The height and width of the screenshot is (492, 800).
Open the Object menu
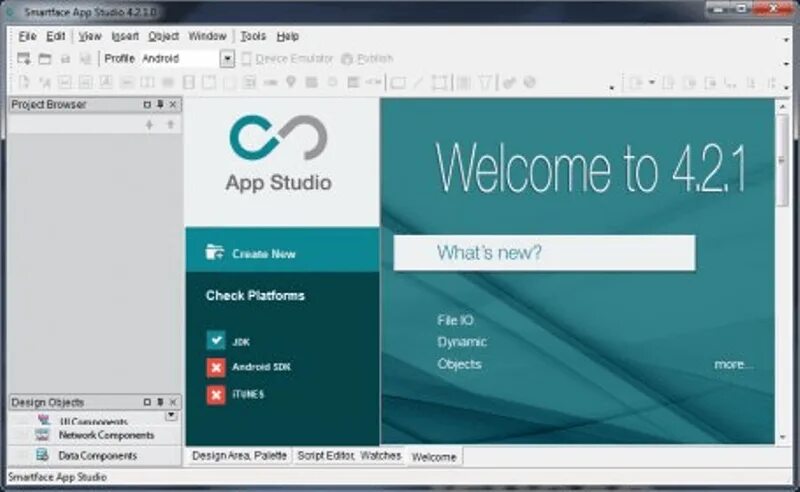coord(163,36)
